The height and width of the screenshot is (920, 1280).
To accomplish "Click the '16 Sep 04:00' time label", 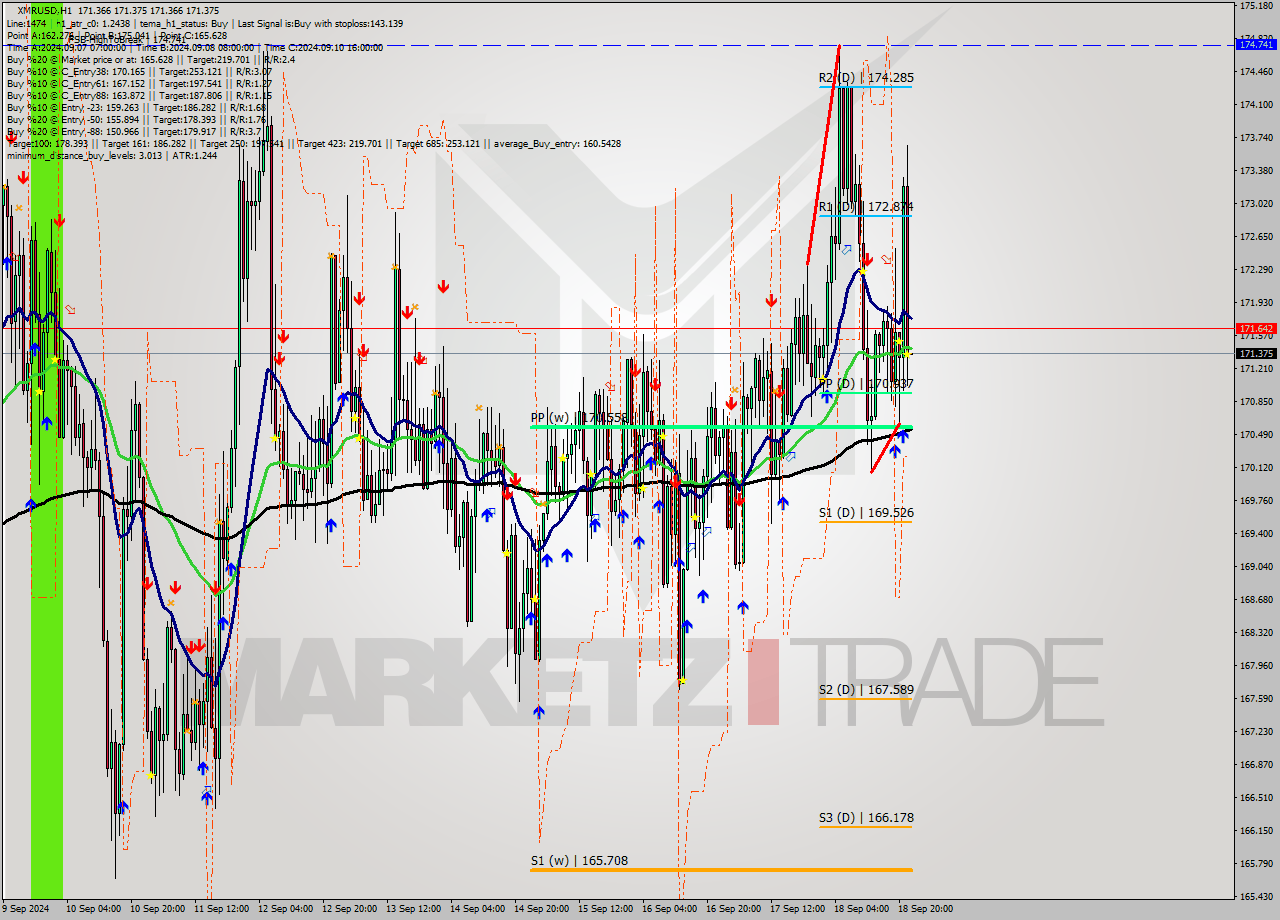I will point(669,909).
